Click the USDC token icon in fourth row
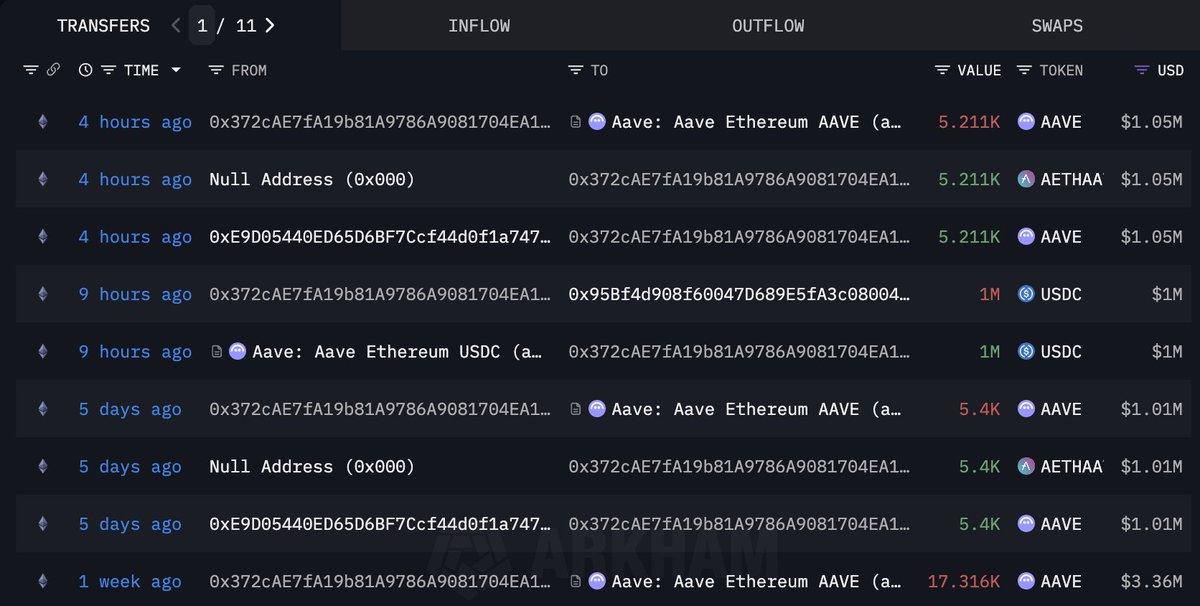Screen dimensions: 1200x606 1026,295
